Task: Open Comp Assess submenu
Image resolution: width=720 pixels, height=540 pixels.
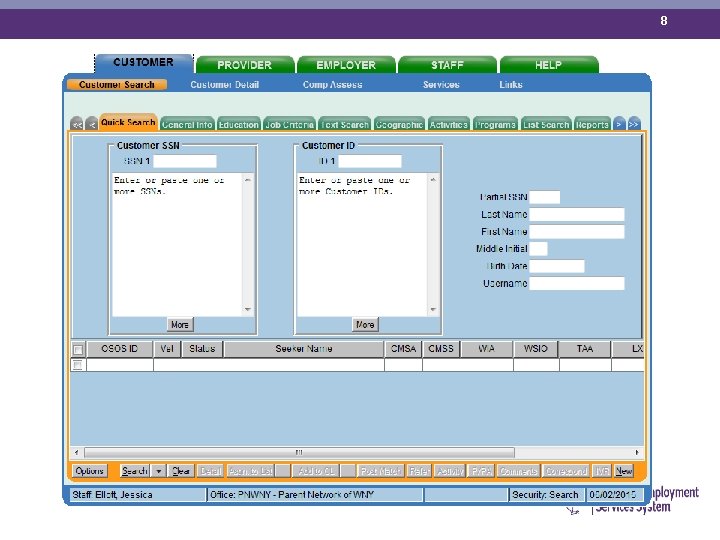Action: point(332,84)
